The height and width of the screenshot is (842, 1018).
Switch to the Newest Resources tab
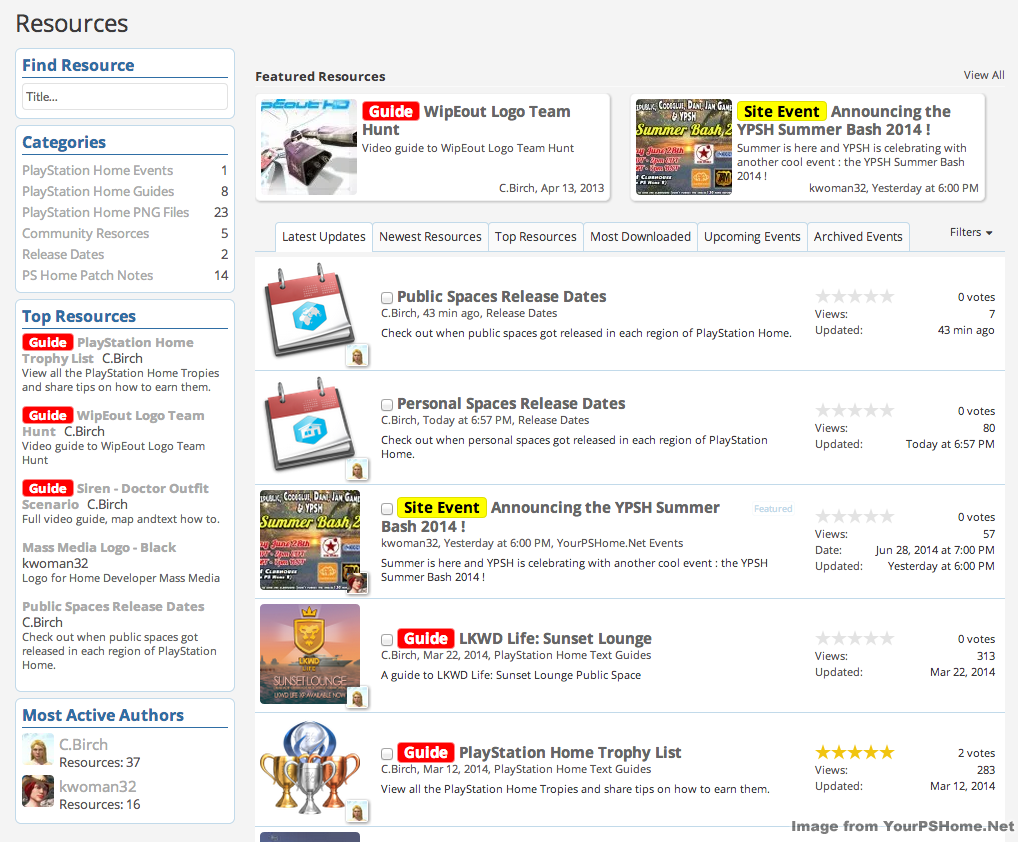pos(430,237)
